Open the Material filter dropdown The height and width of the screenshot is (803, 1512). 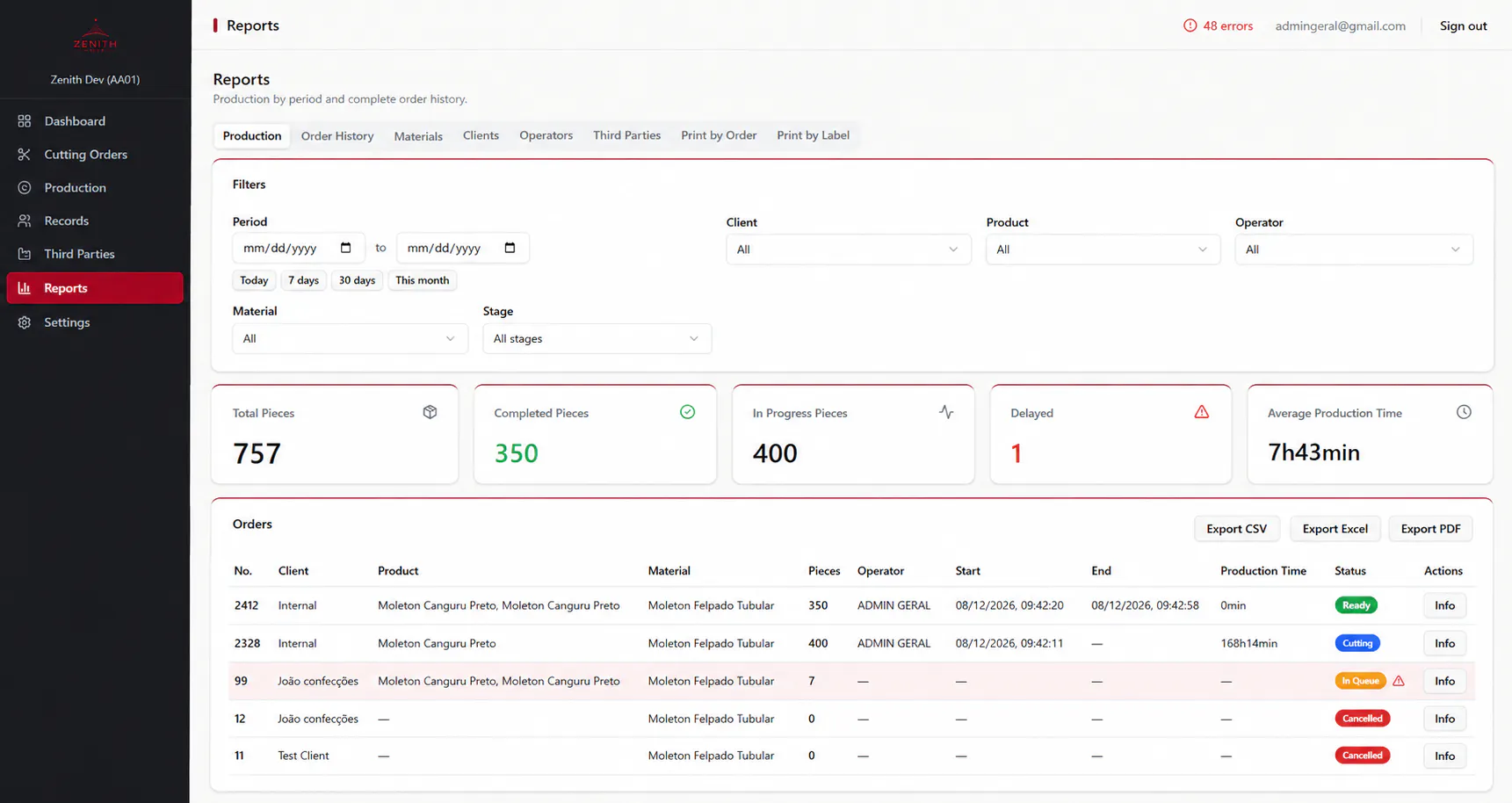click(350, 338)
